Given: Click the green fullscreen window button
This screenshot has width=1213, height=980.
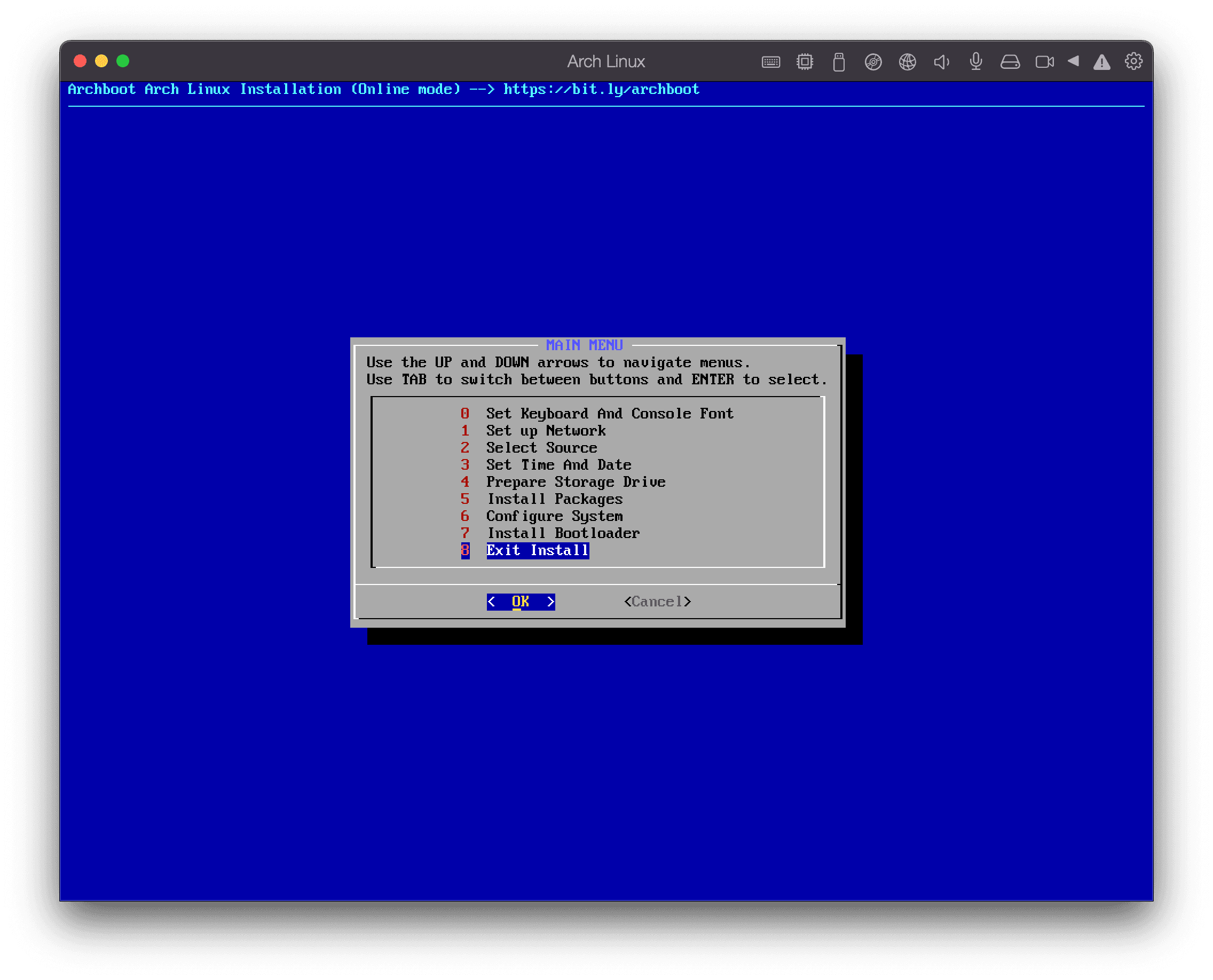Looking at the screenshot, I should (123, 61).
